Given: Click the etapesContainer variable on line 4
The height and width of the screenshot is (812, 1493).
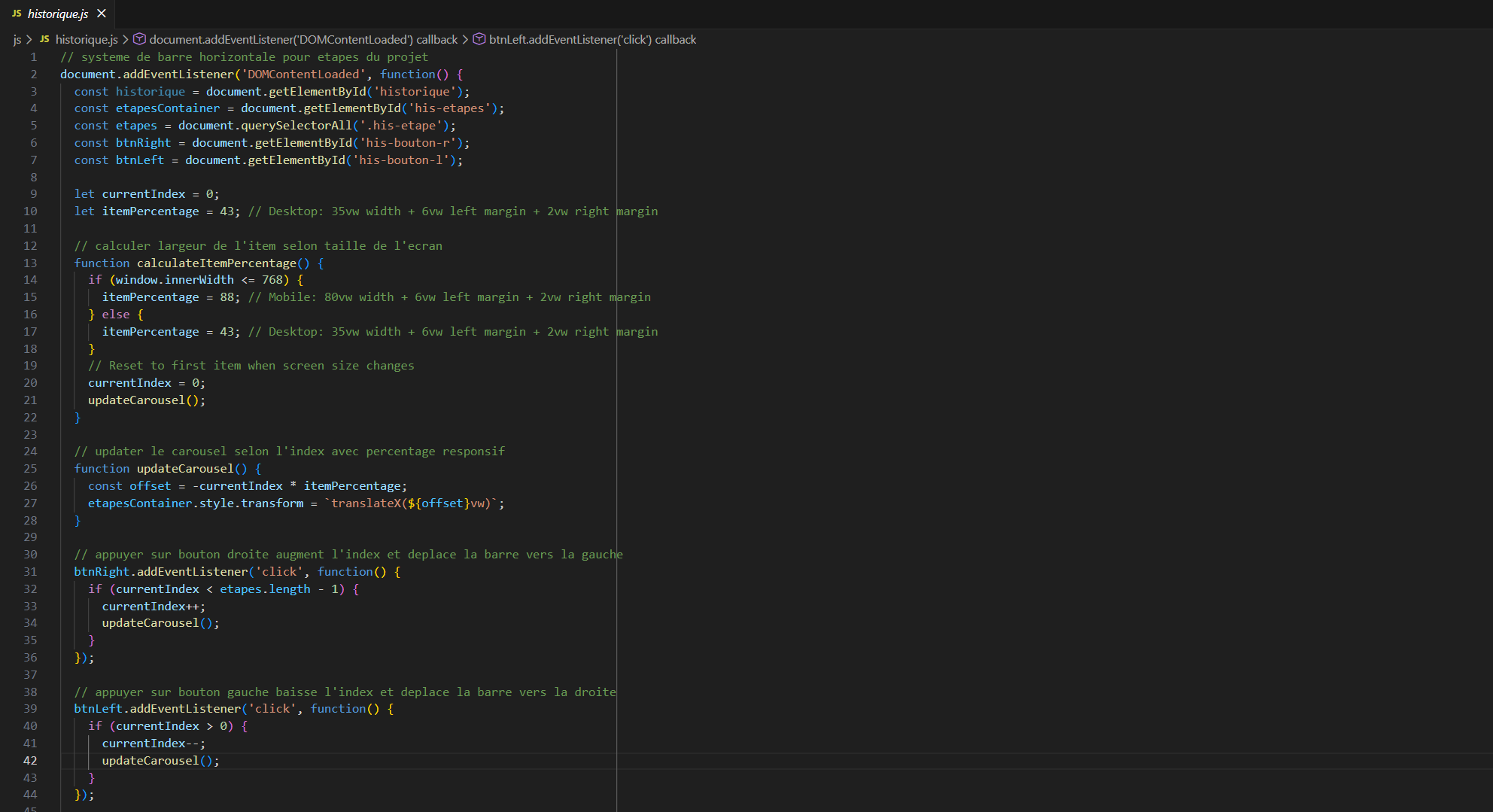Looking at the screenshot, I should (168, 108).
